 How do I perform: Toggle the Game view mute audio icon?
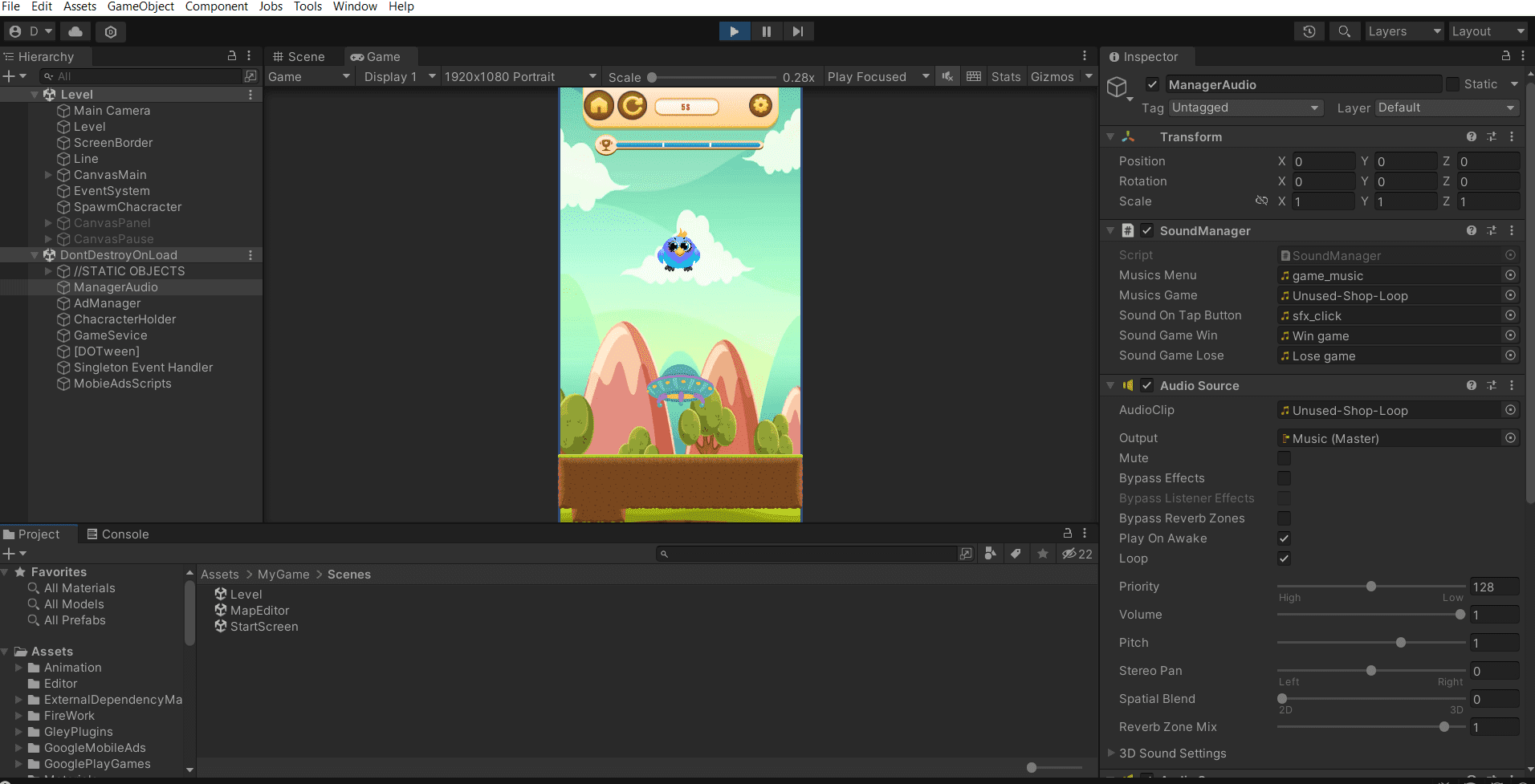tap(948, 77)
